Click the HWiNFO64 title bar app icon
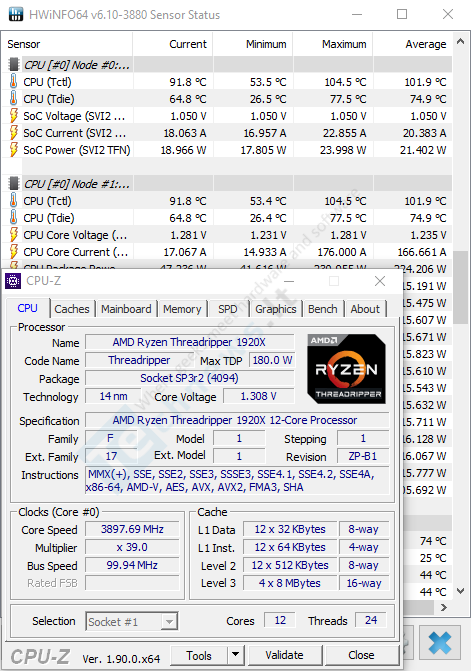 tap(16, 14)
